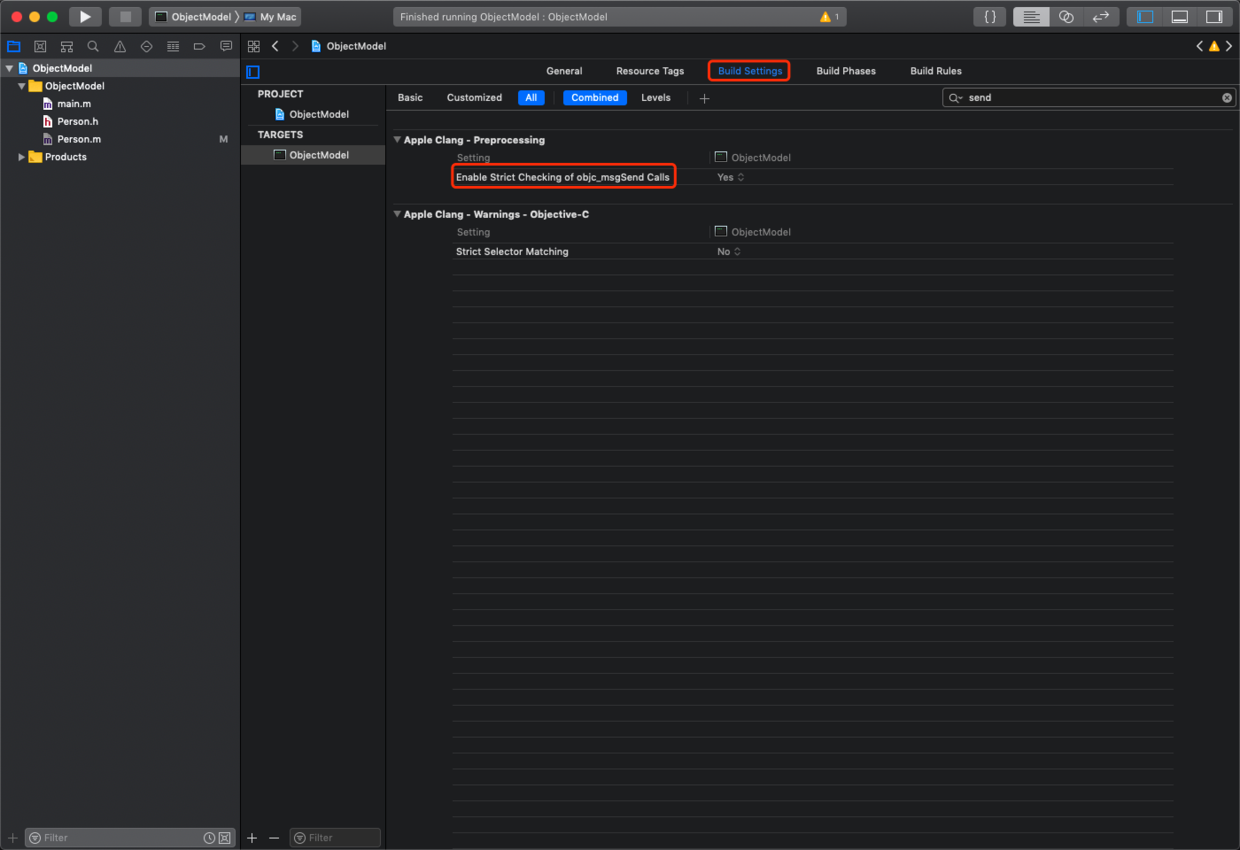The image size is (1240, 850).
Task: Toggle the navigator panel visibility
Action: 1145,17
